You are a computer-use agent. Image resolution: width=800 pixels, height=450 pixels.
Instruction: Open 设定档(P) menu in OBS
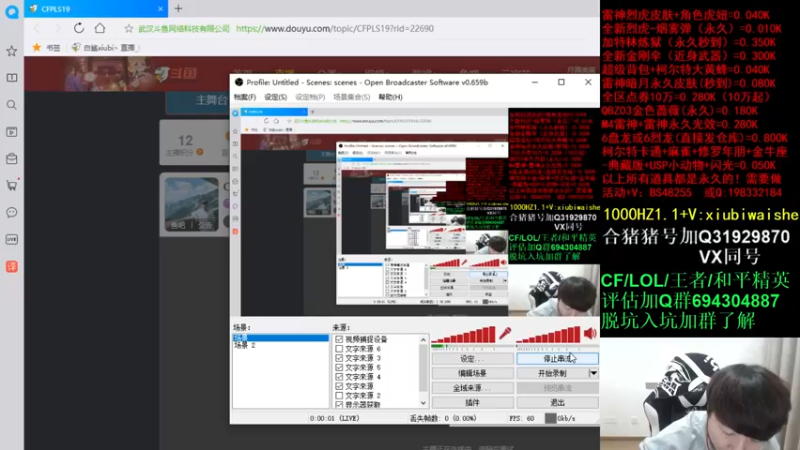pos(310,97)
